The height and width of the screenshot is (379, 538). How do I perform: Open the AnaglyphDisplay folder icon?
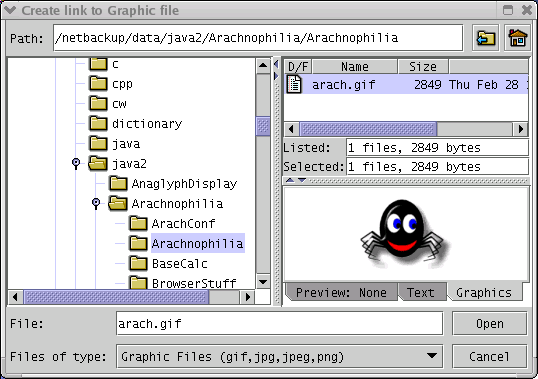[x=118, y=183]
